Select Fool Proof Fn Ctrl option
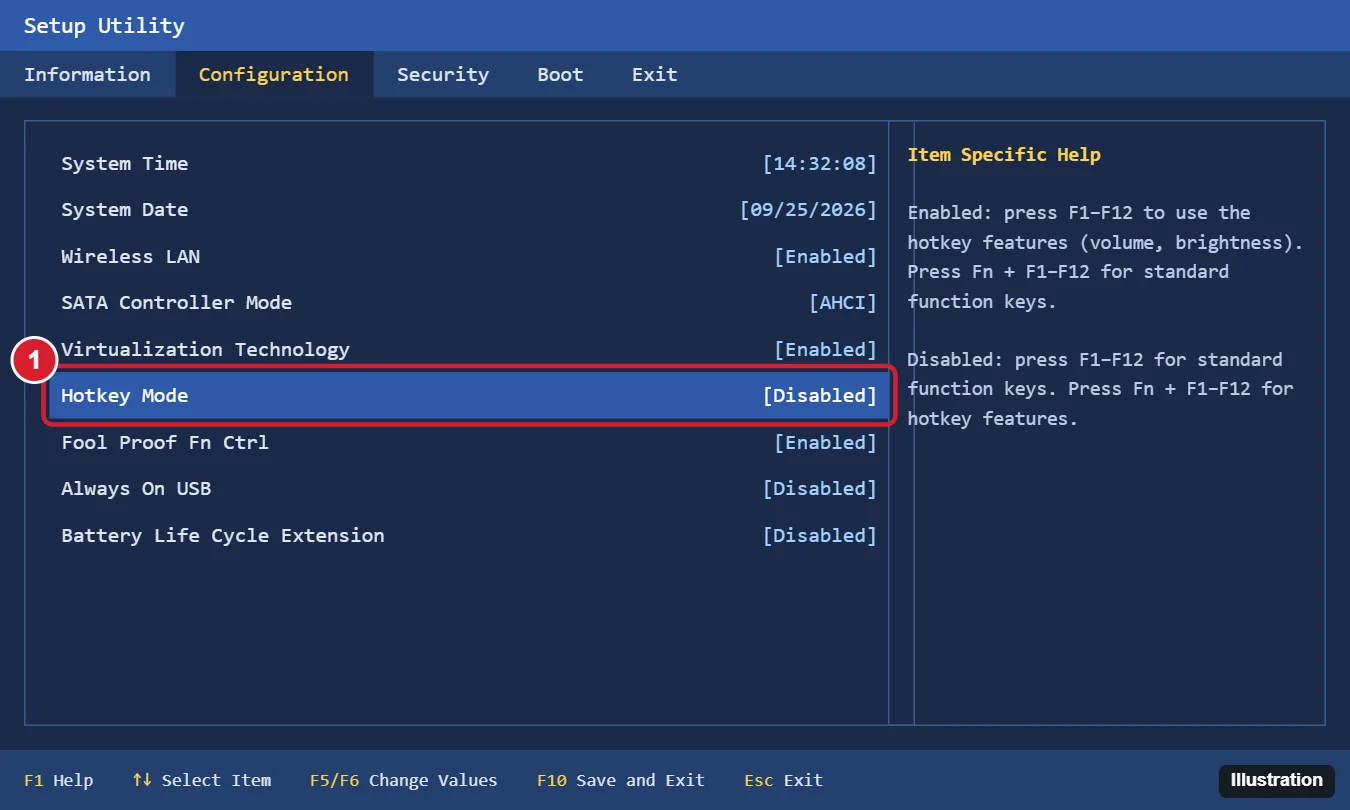 469,442
